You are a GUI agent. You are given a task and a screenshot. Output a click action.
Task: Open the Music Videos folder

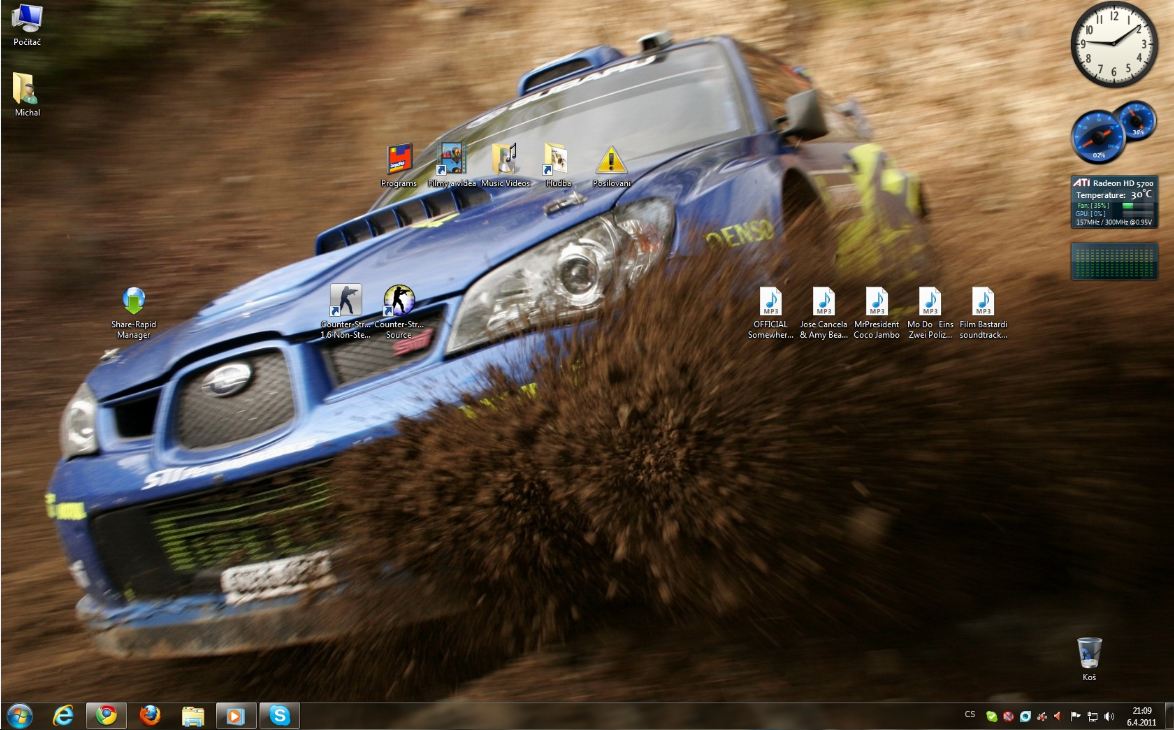click(x=505, y=160)
